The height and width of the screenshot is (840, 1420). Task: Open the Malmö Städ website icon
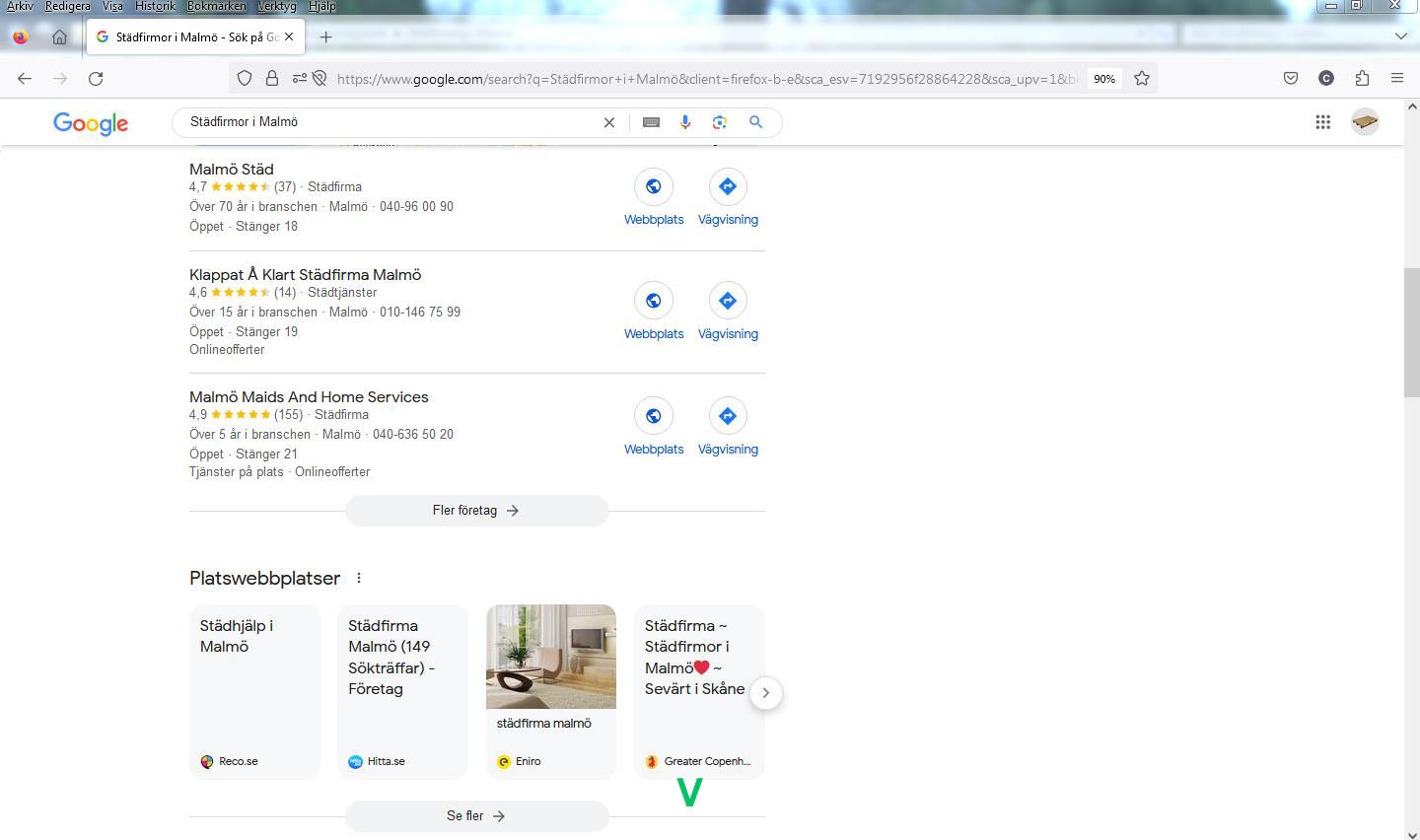pos(654,186)
